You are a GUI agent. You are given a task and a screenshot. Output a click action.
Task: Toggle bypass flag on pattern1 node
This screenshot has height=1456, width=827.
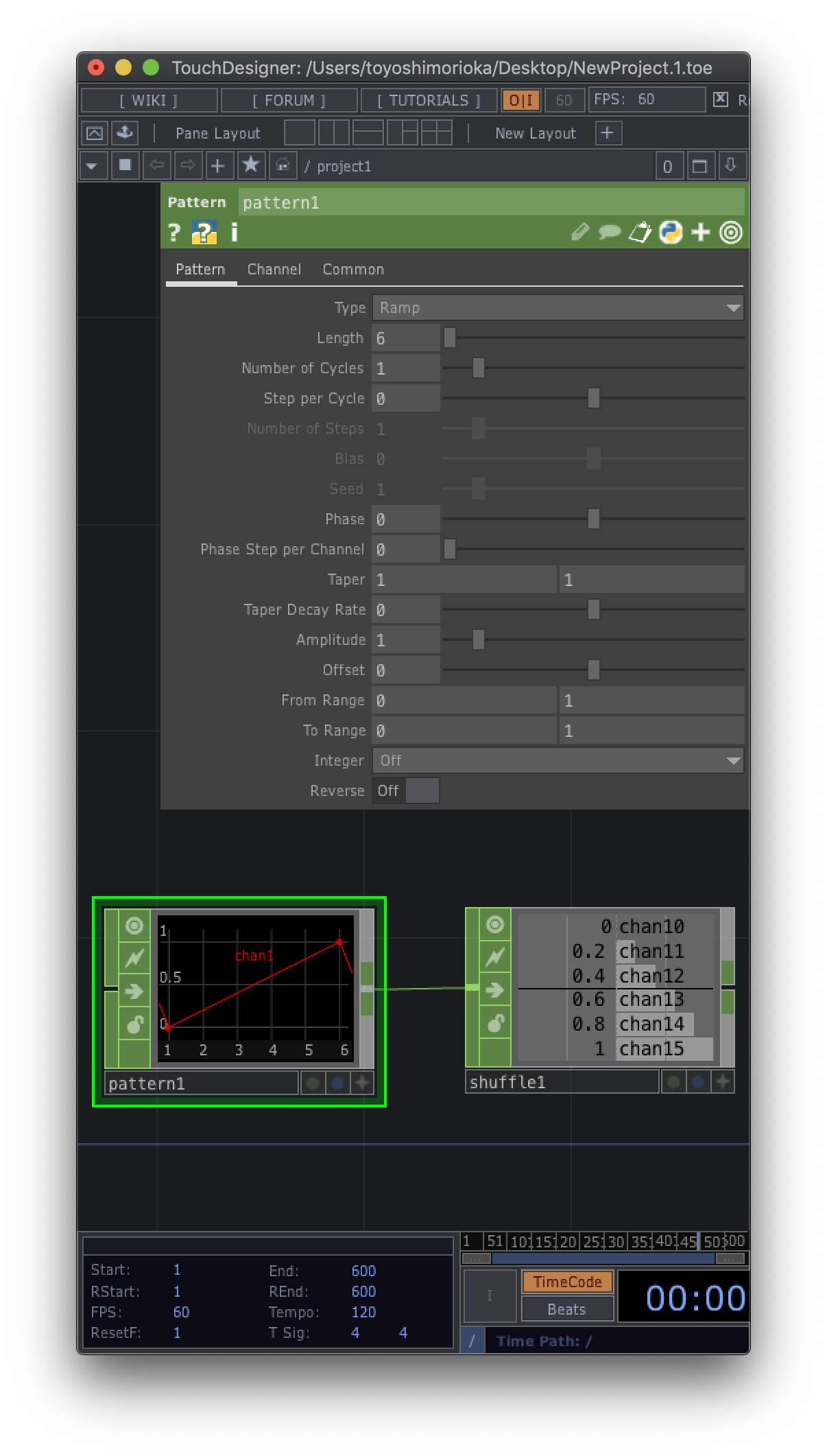(134, 958)
